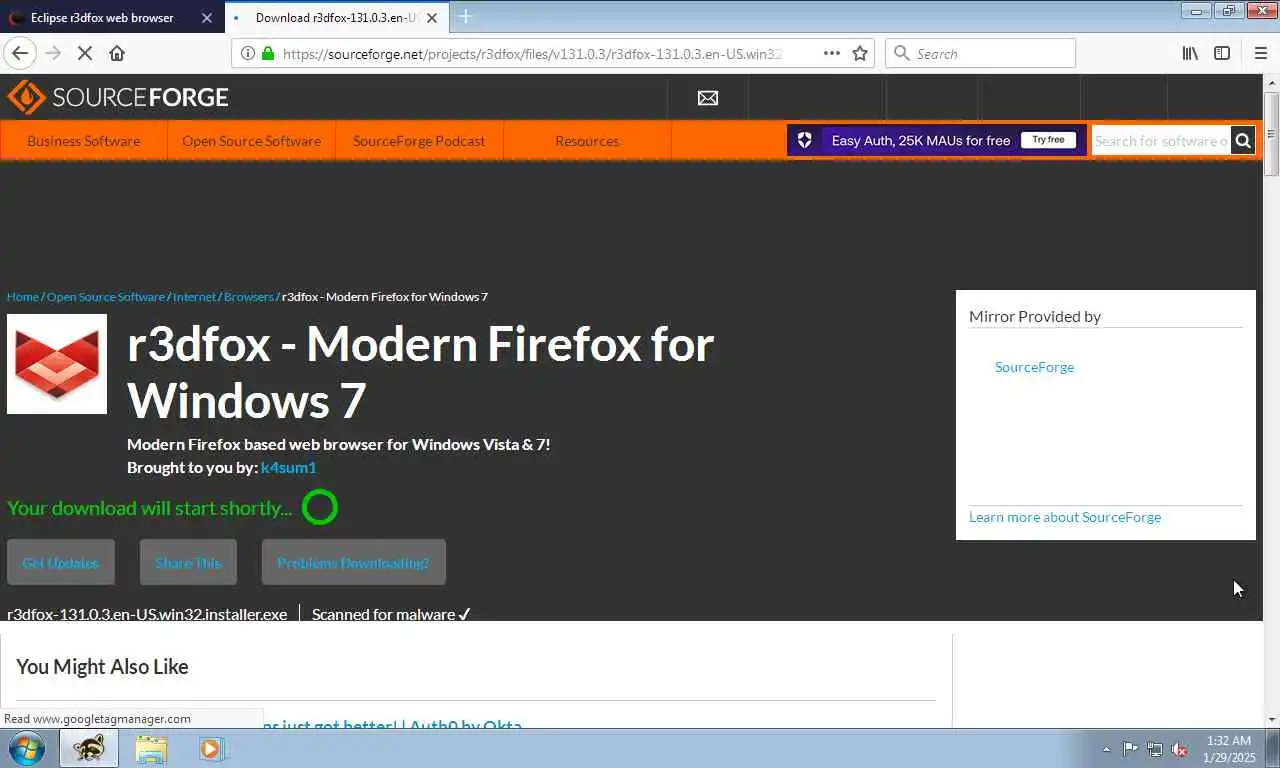Open Windows Explorer from the taskbar
Image resolution: width=1280 pixels, height=768 pixels.
[x=151, y=748]
